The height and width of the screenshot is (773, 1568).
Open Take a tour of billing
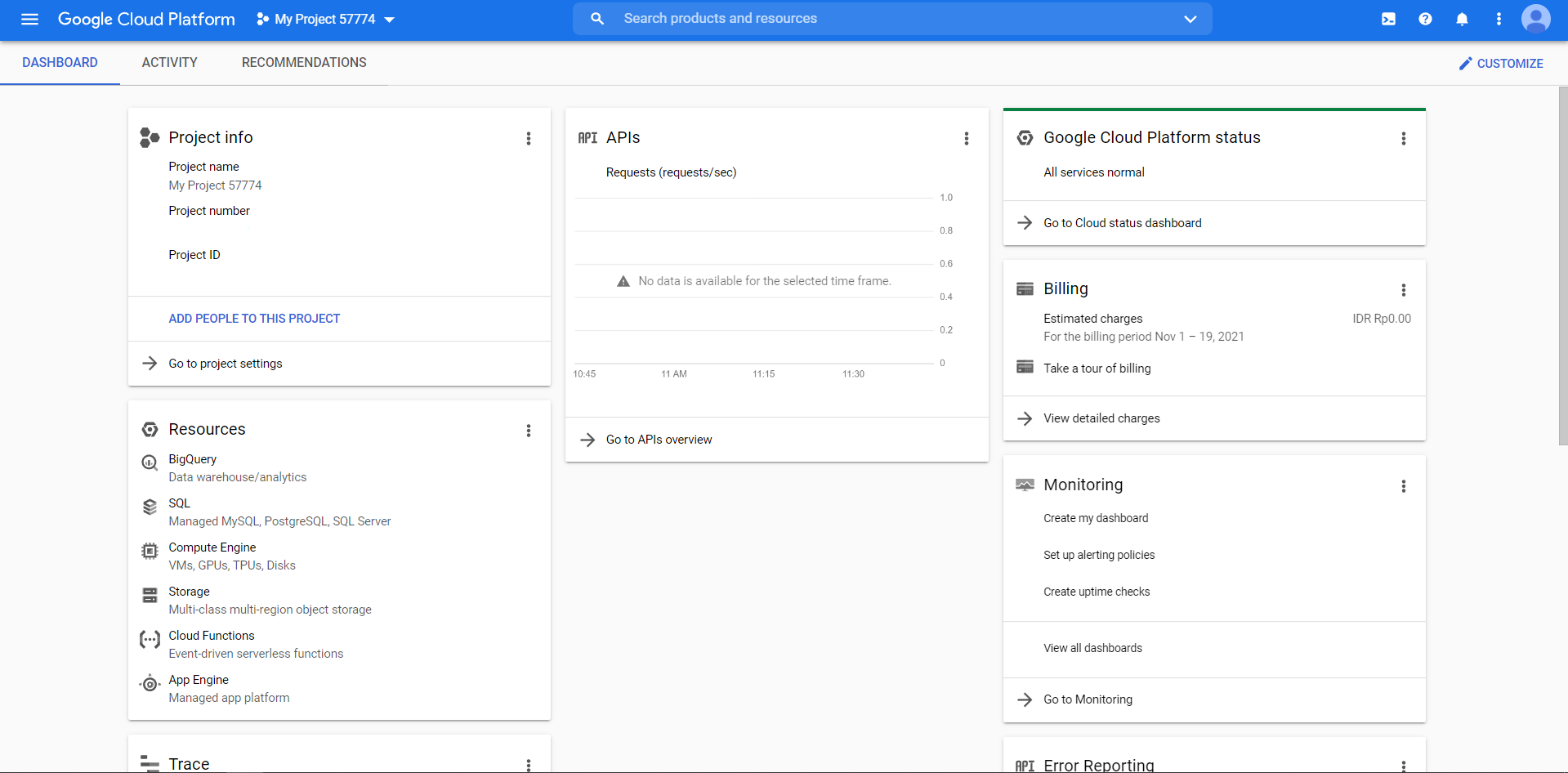(x=1097, y=369)
